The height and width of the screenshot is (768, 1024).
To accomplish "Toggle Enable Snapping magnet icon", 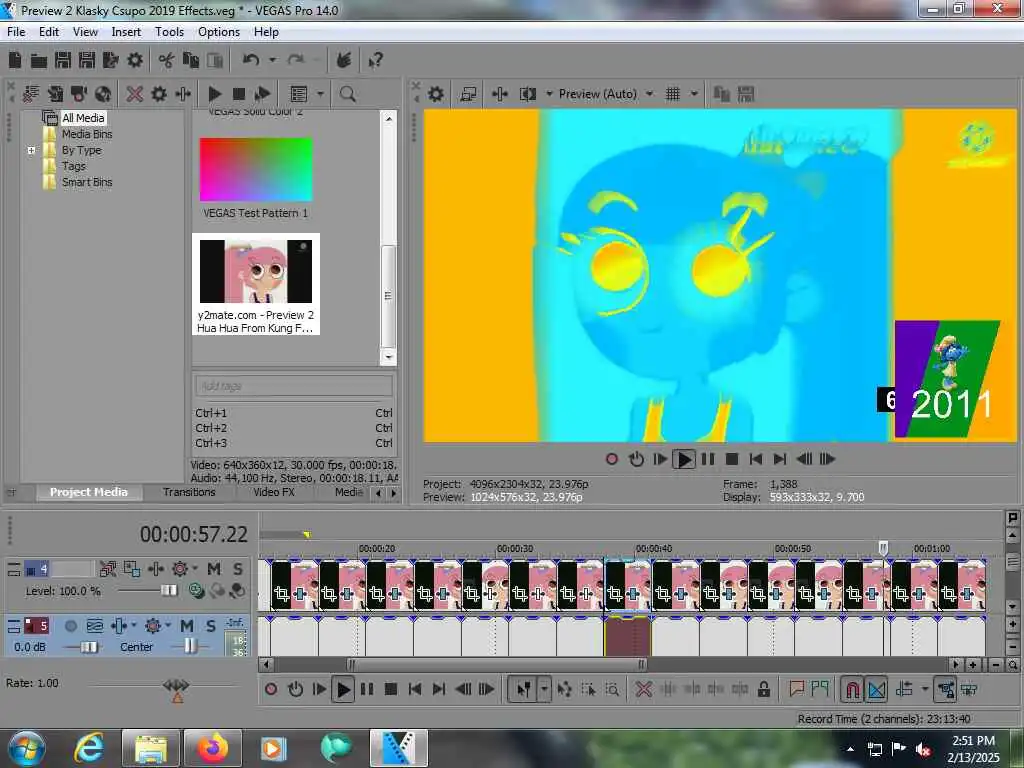I will (852, 689).
